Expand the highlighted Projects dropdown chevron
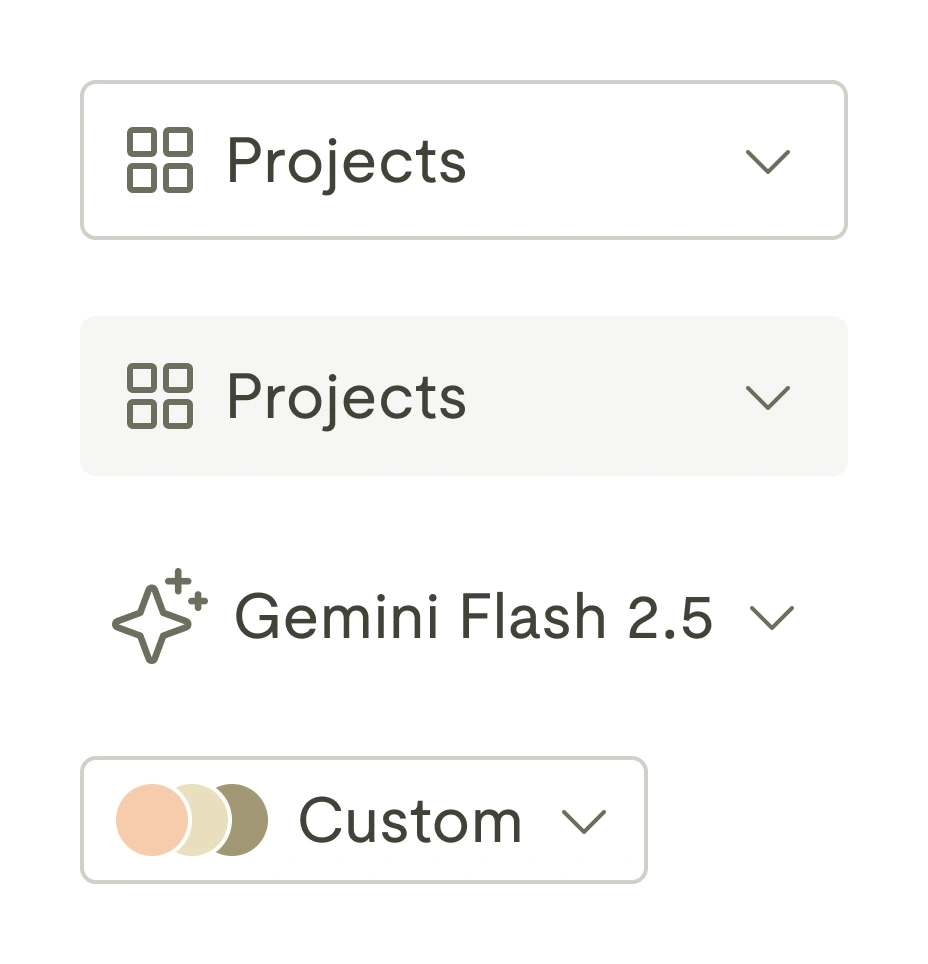 pyautogui.click(x=768, y=398)
